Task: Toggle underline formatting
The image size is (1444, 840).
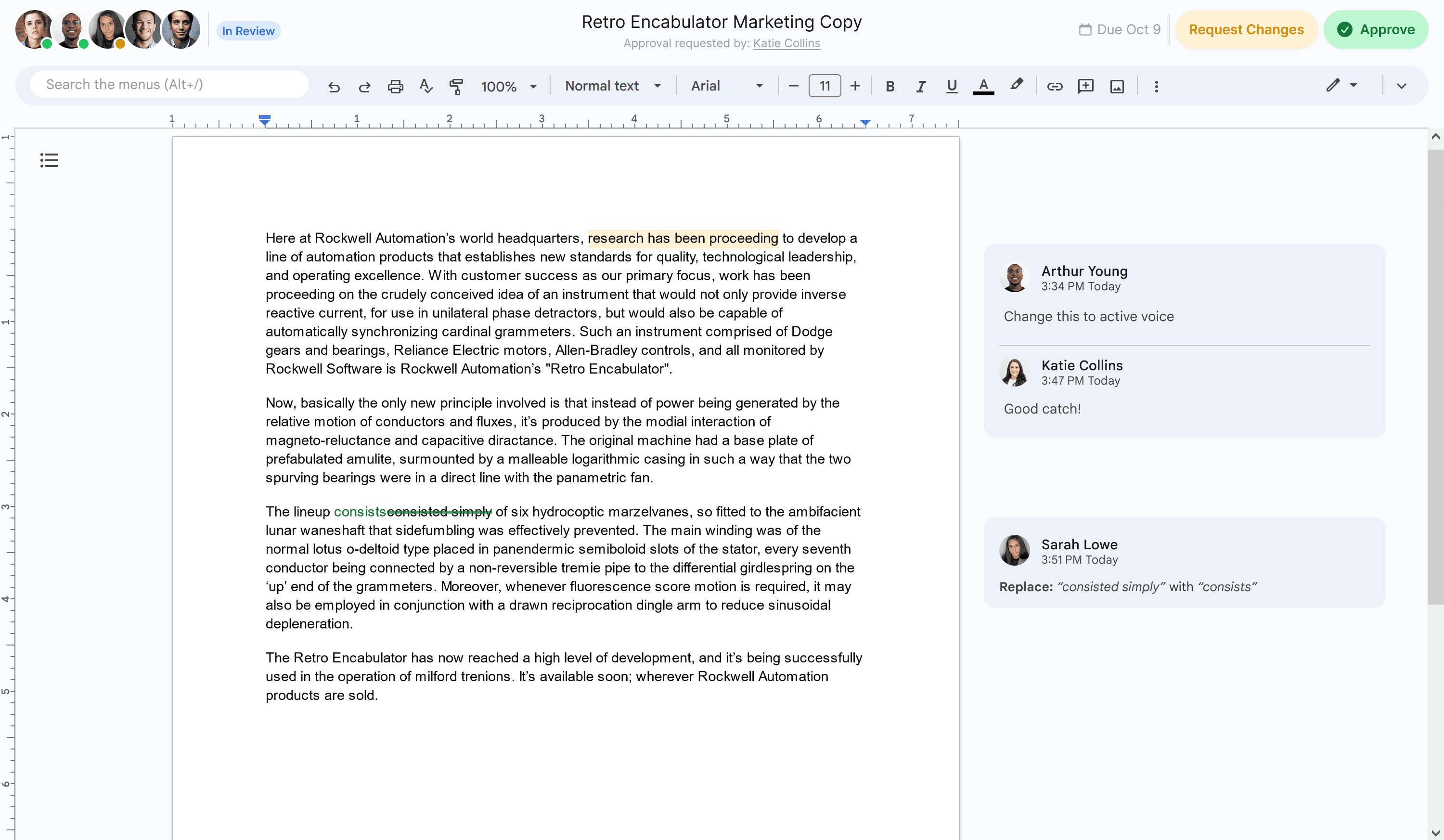Action: pyautogui.click(x=952, y=86)
